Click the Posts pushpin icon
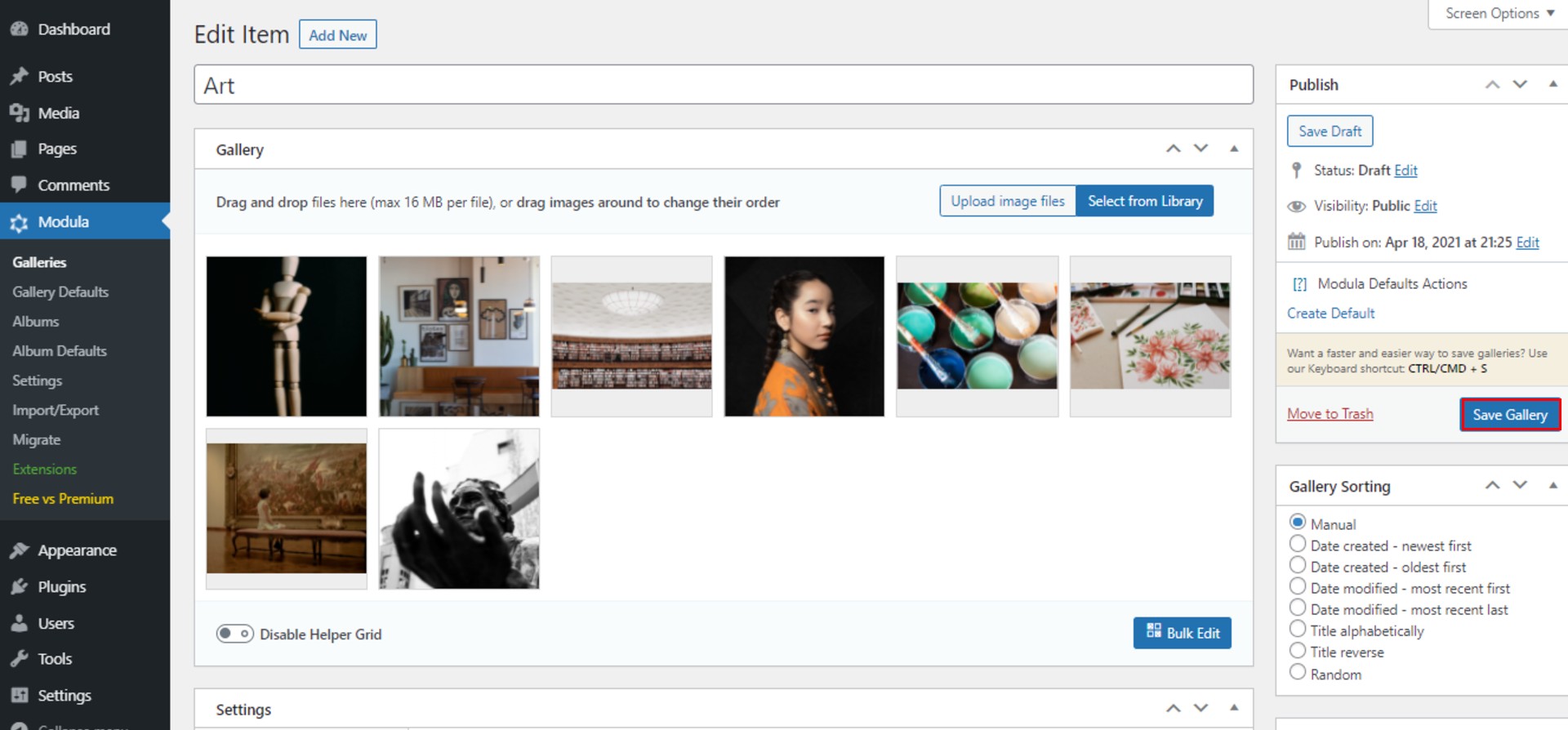Viewport: 1568px width, 730px height. (20, 77)
